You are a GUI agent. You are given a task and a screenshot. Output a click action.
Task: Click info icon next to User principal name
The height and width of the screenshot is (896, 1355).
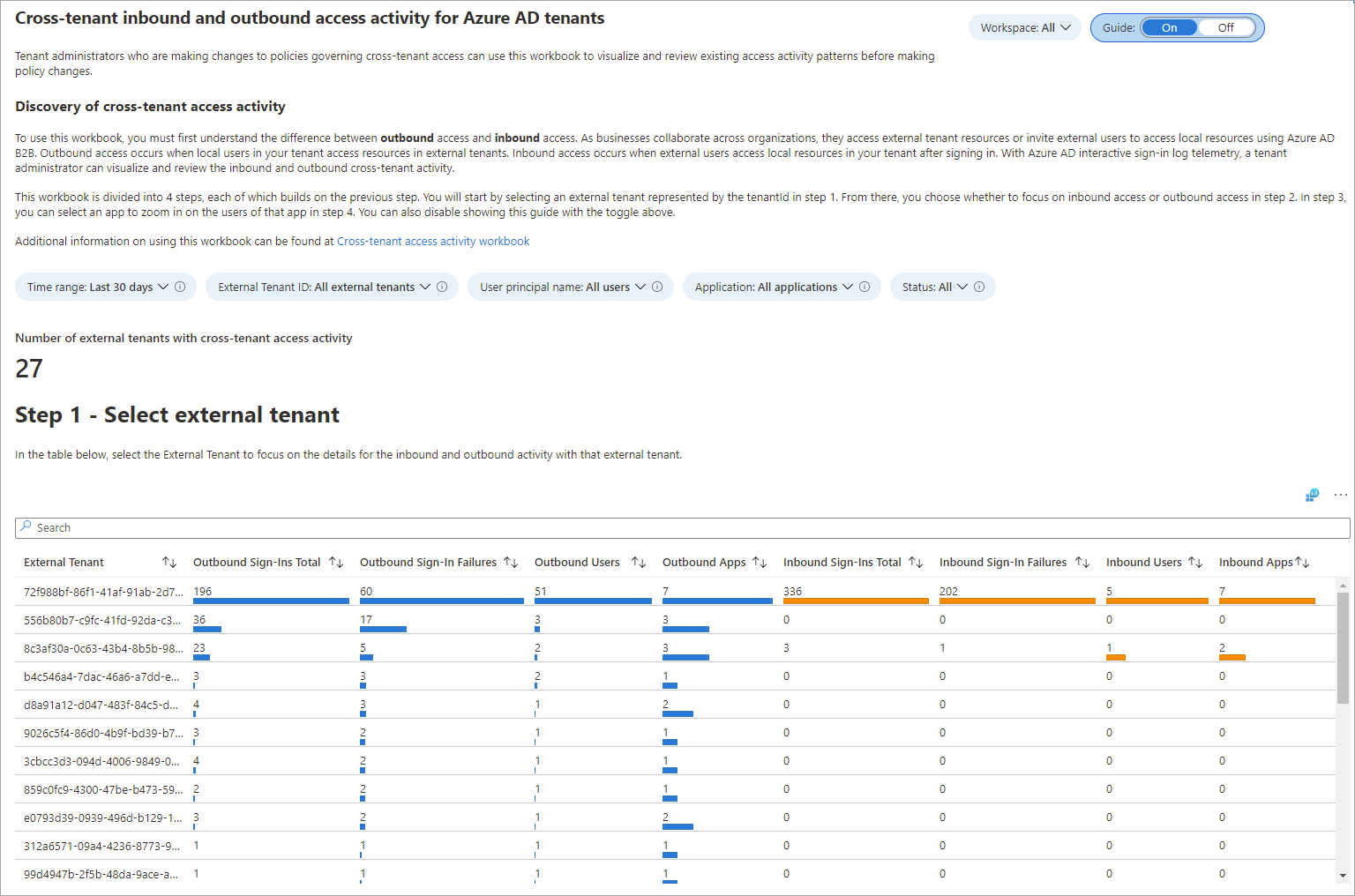(657, 287)
